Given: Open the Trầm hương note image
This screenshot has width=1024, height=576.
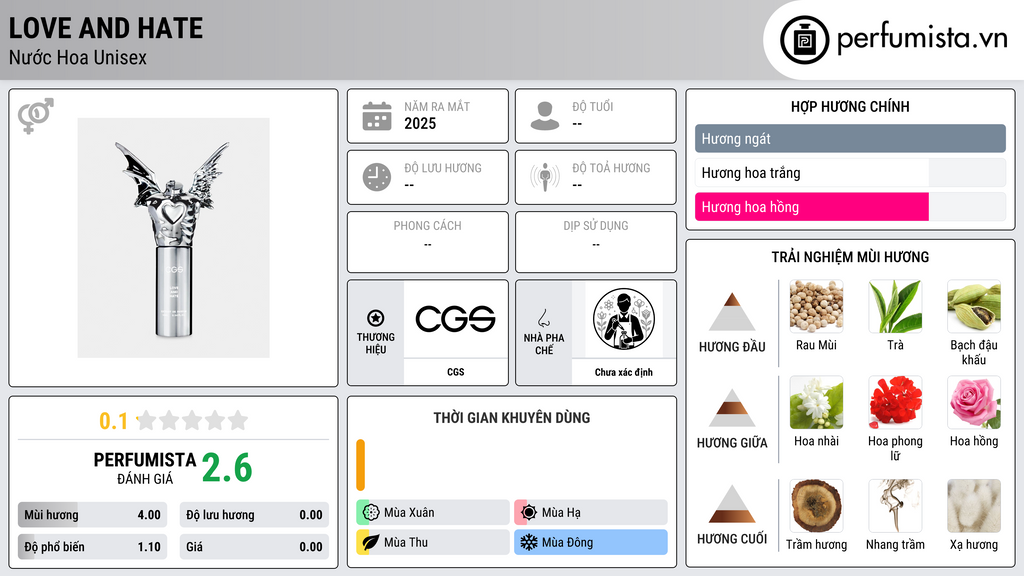Looking at the screenshot, I should 816,505.
